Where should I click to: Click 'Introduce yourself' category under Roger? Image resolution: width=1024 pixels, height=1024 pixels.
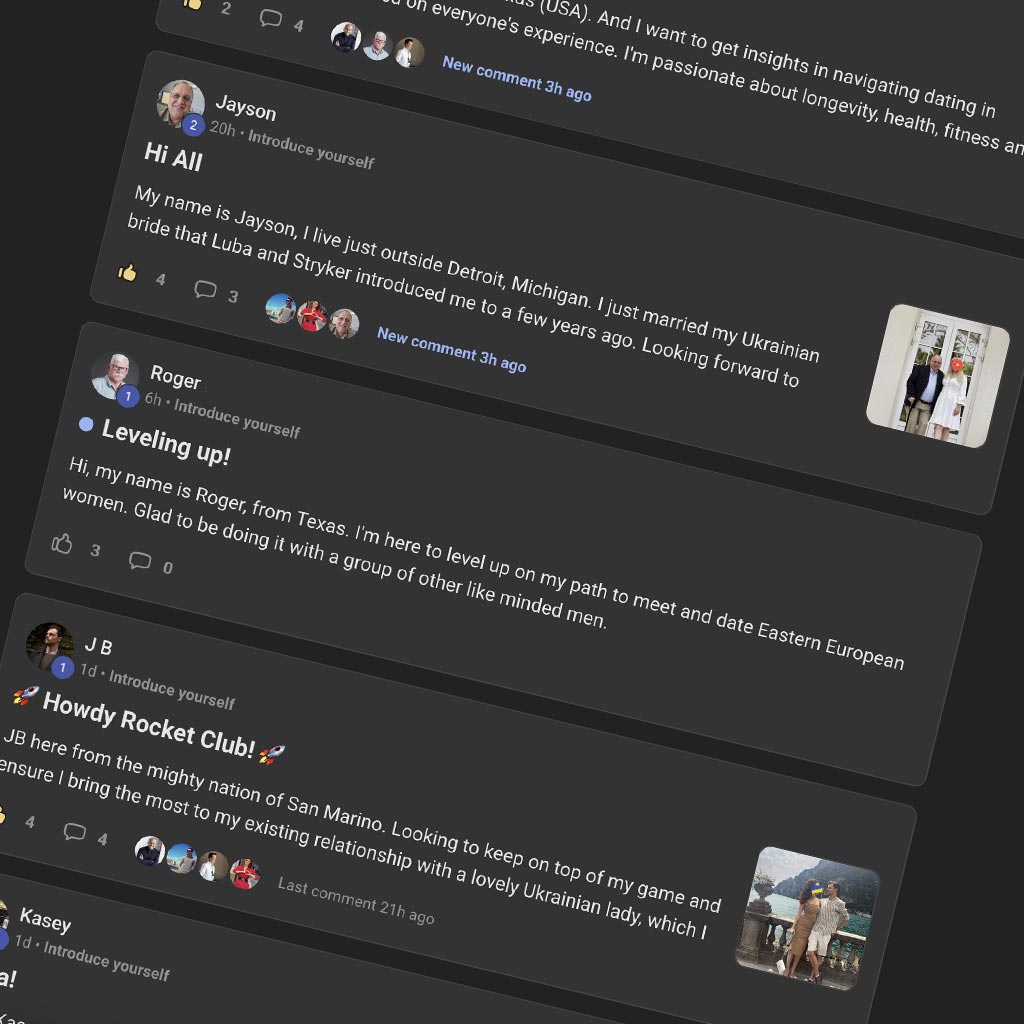(237, 418)
